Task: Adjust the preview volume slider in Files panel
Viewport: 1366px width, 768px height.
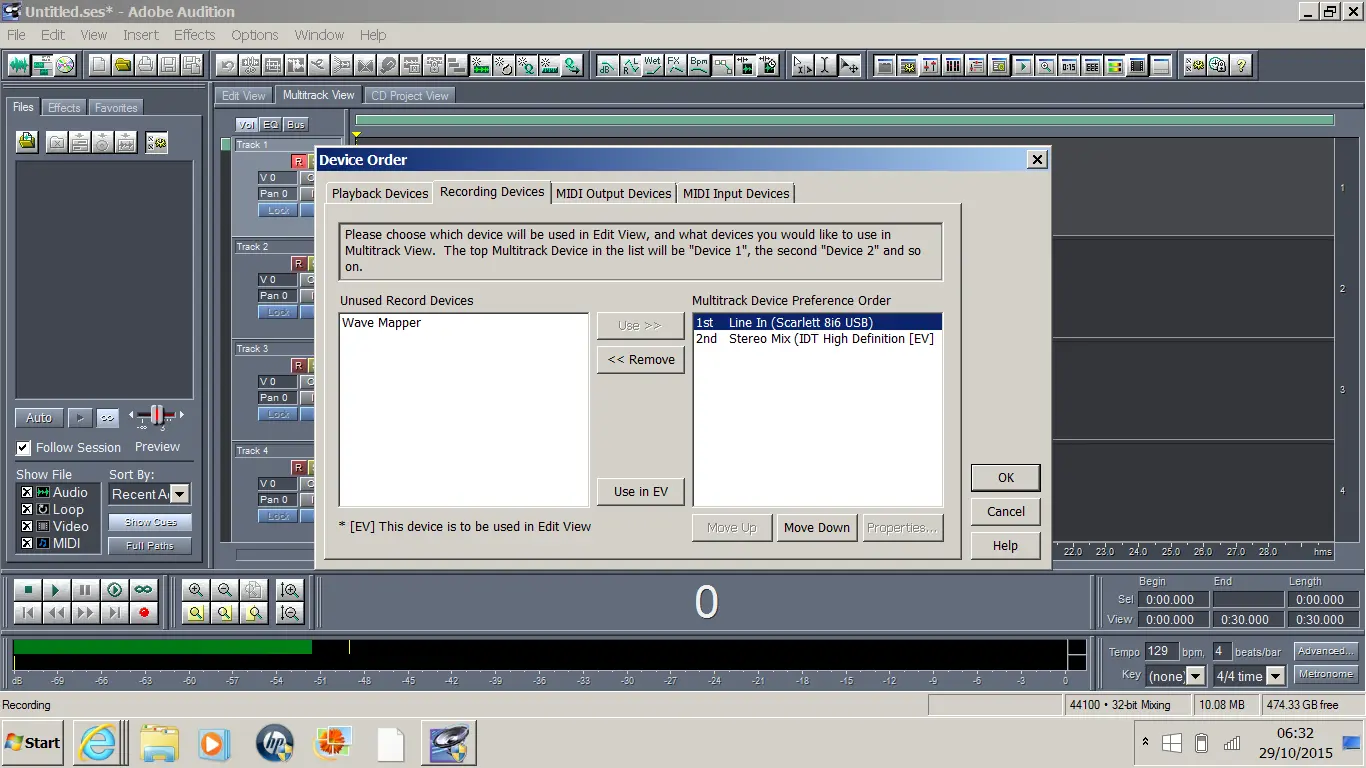Action: (156, 415)
